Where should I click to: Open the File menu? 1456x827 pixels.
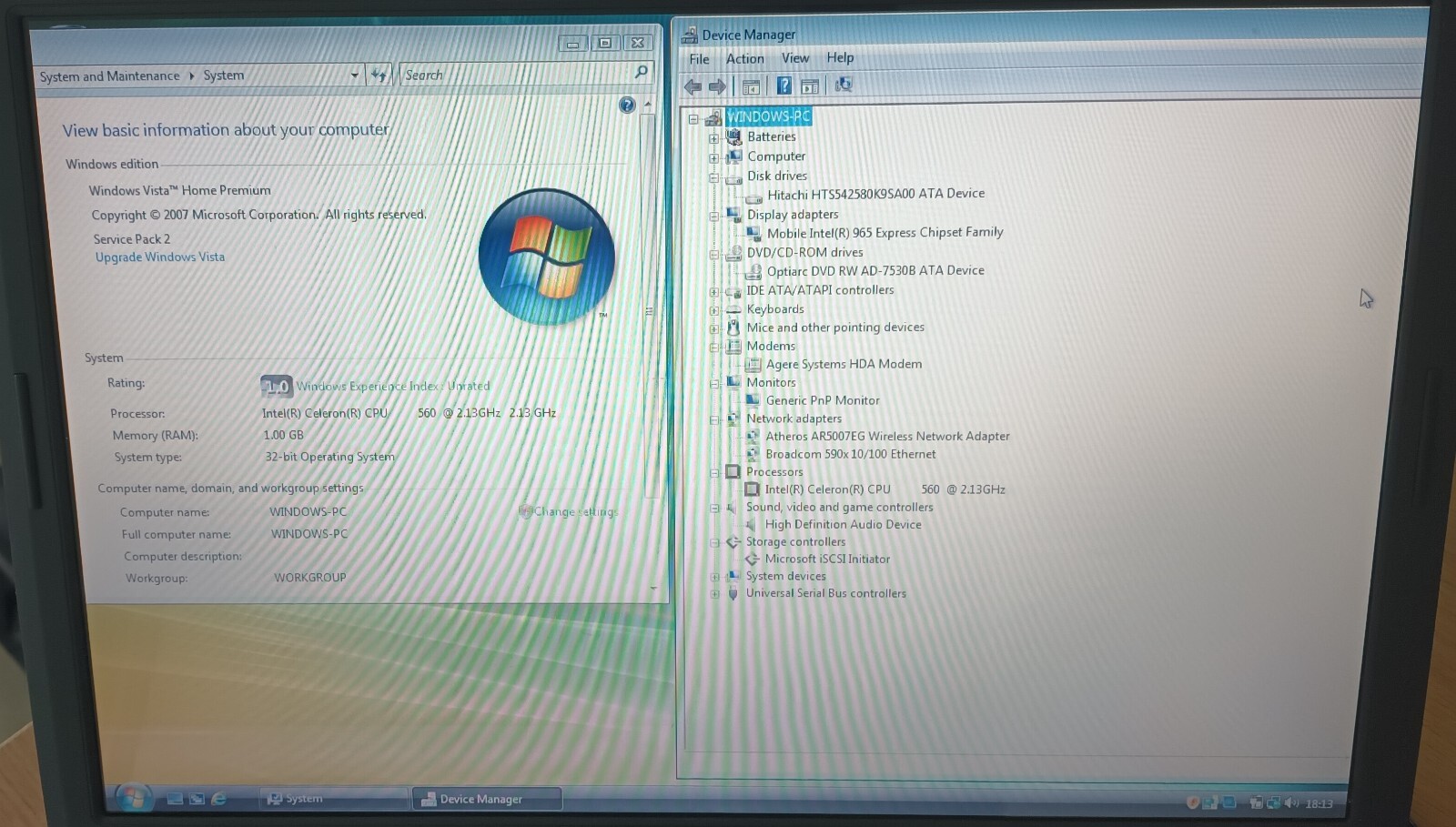699,59
